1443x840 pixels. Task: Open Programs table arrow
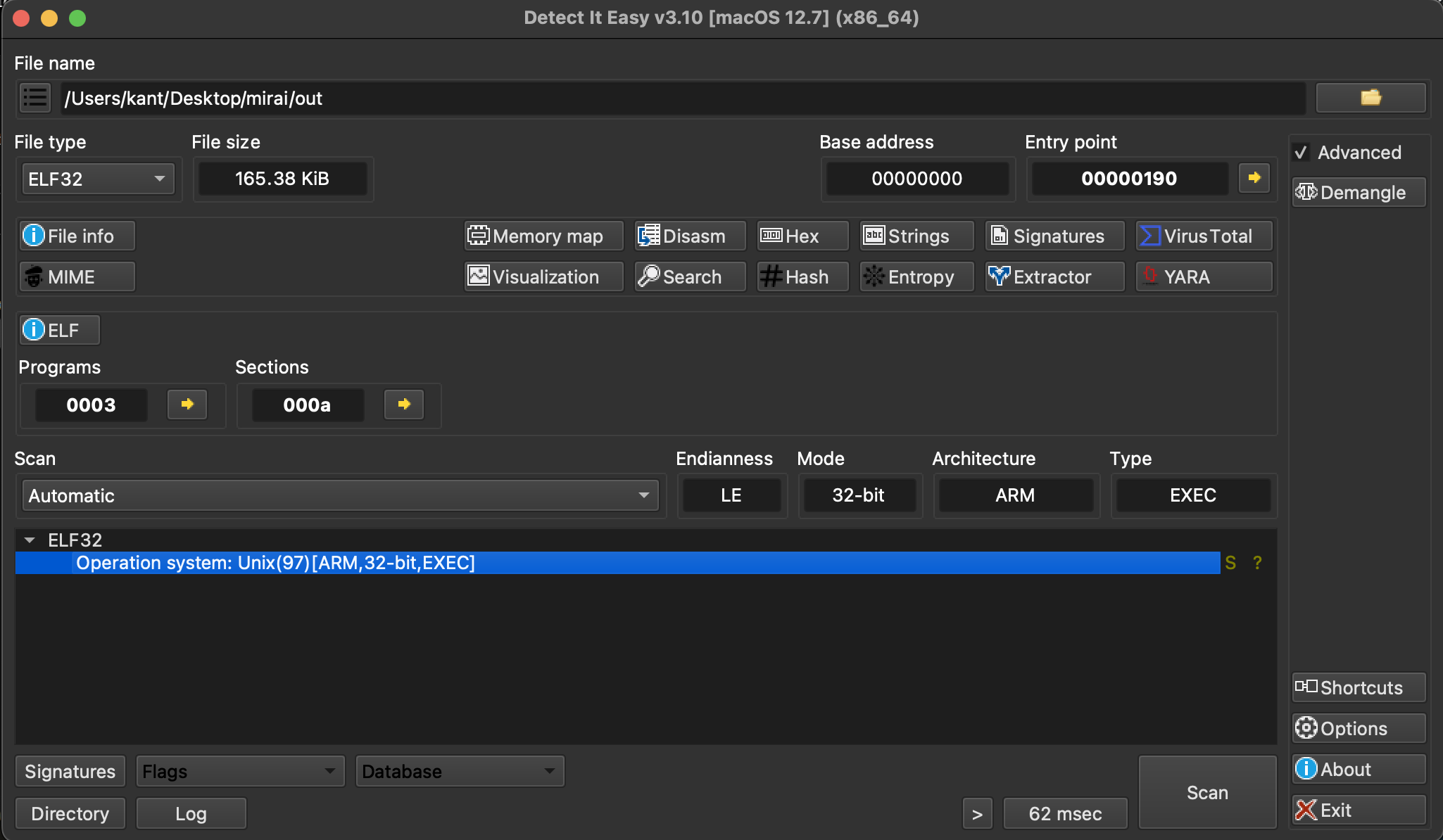[187, 405]
